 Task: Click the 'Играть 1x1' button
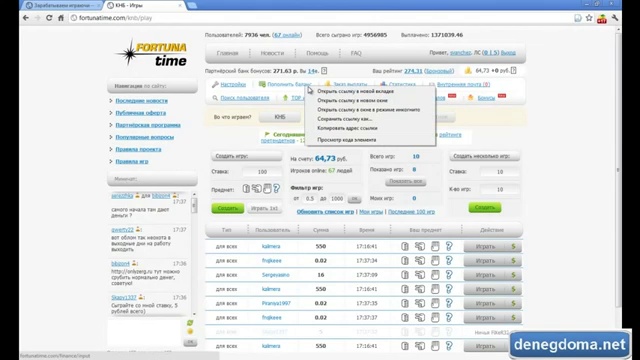point(264,208)
